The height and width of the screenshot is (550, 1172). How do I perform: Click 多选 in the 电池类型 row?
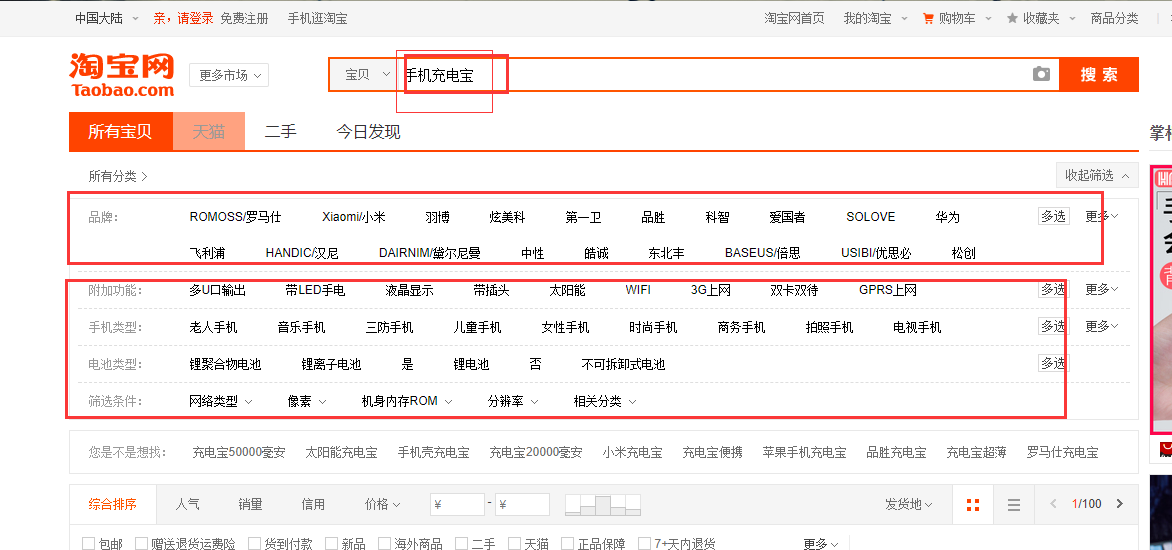click(1053, 363)
